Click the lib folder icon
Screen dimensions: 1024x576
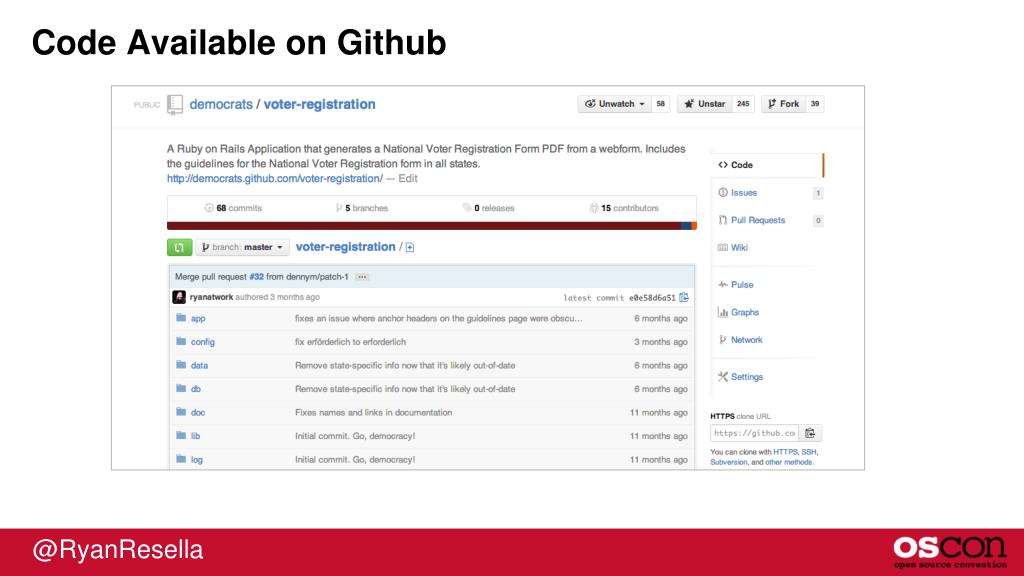181,436
